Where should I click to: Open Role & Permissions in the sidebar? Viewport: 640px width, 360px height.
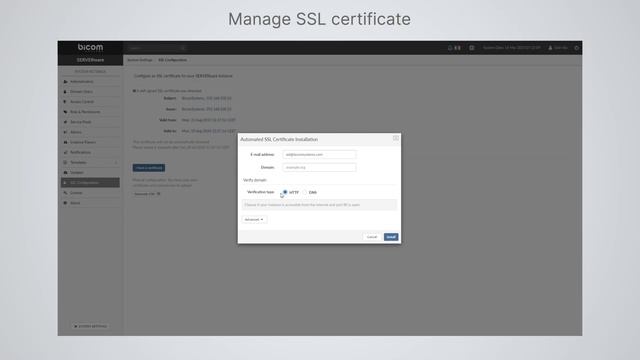(x=90, y=112)
